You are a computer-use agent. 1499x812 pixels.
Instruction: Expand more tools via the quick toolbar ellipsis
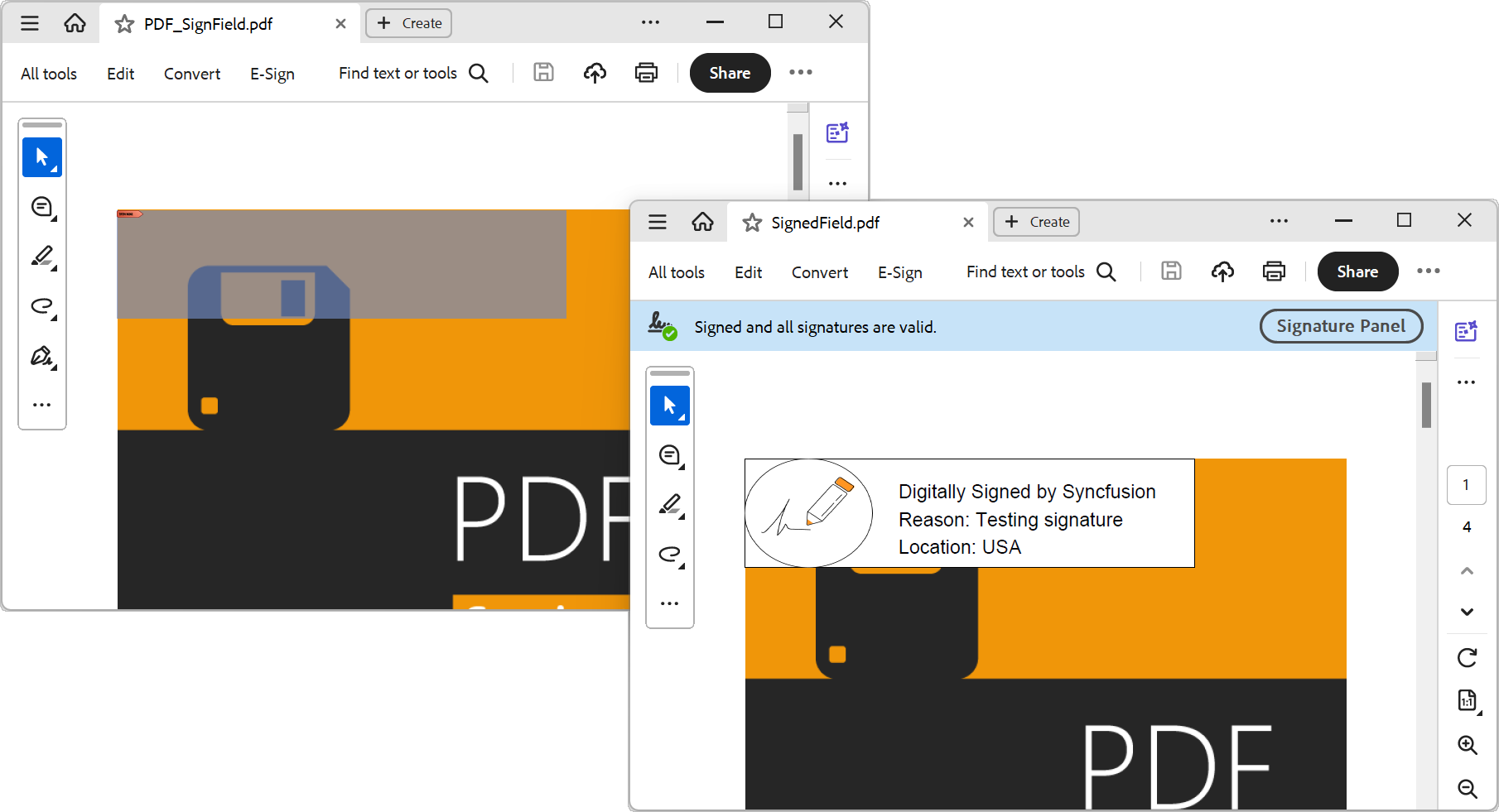click(x=669, y=603)
